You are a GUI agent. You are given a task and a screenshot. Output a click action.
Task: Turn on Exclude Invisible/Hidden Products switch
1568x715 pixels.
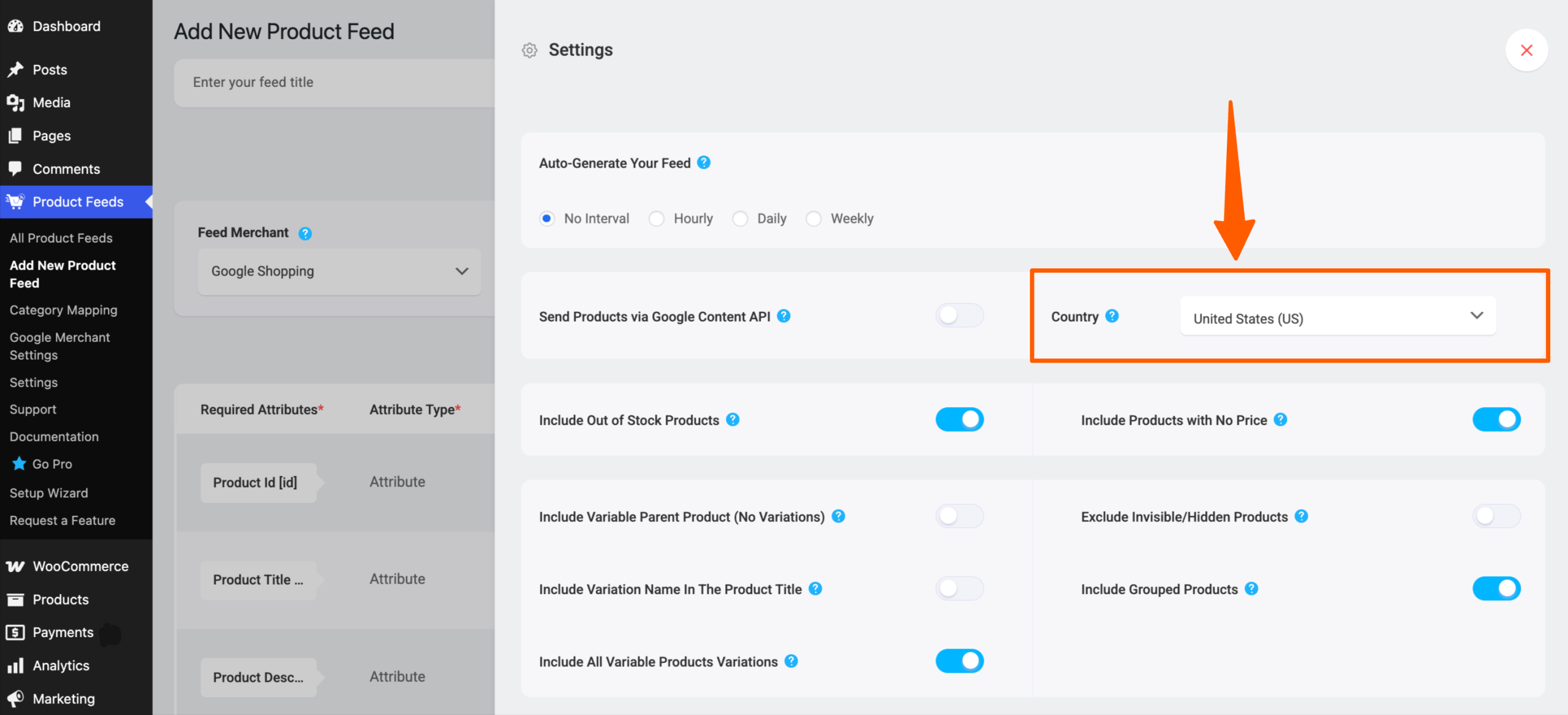[1496, 516]
